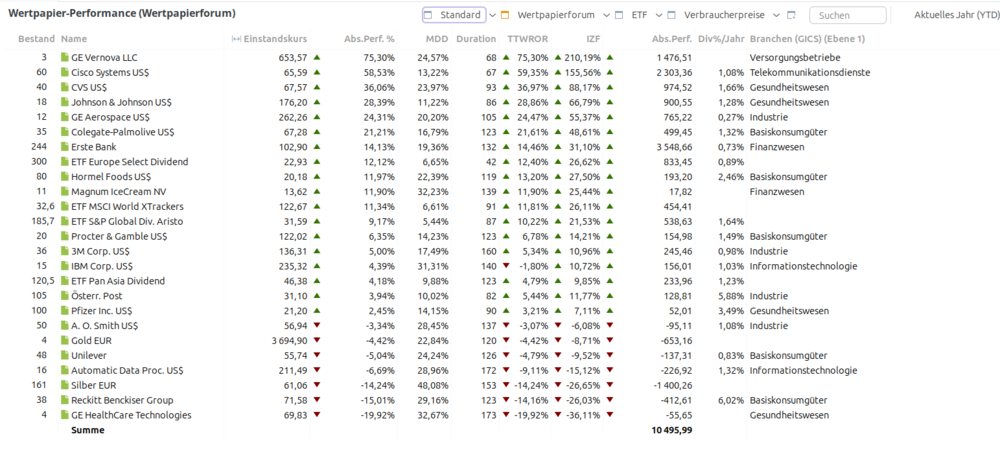This screenshot has width=1000, height=467.
Task: Click the Gold EUR security icon
Action: pyautogui.click(x=64, y=341)
